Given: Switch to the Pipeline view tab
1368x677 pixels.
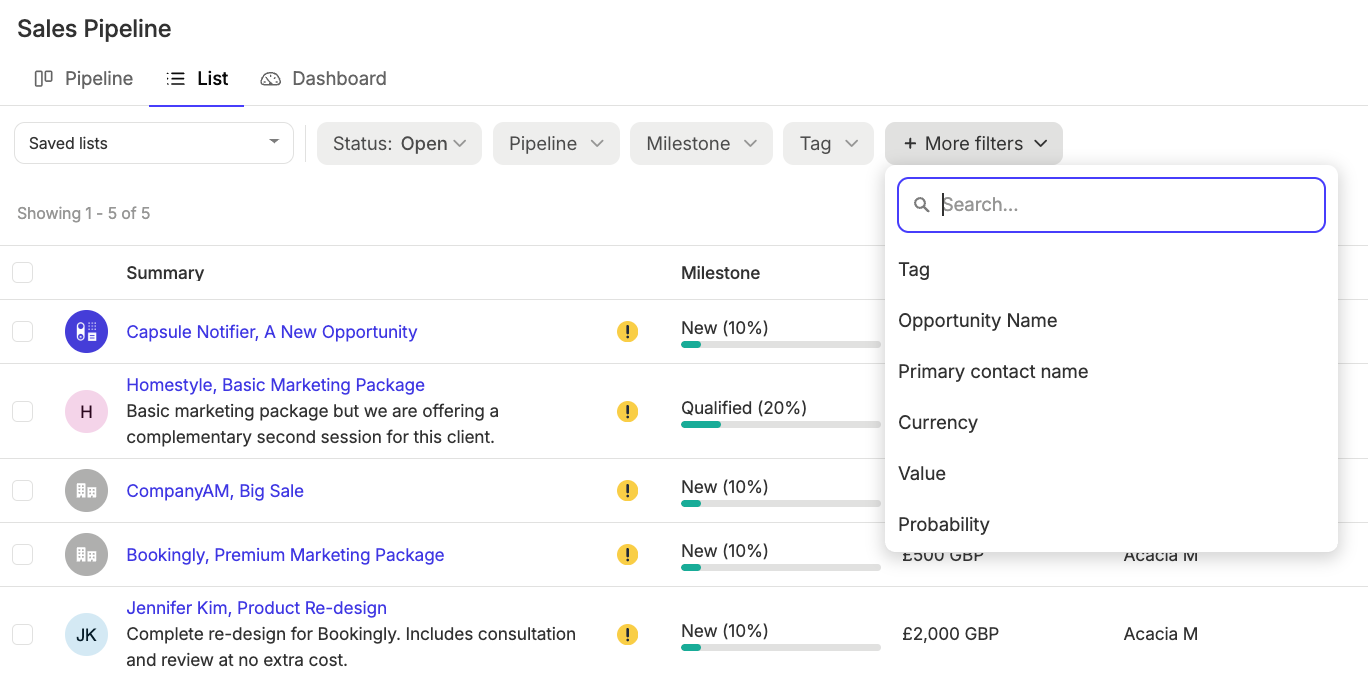Looking at the screenshot, I should click(83, 78).
